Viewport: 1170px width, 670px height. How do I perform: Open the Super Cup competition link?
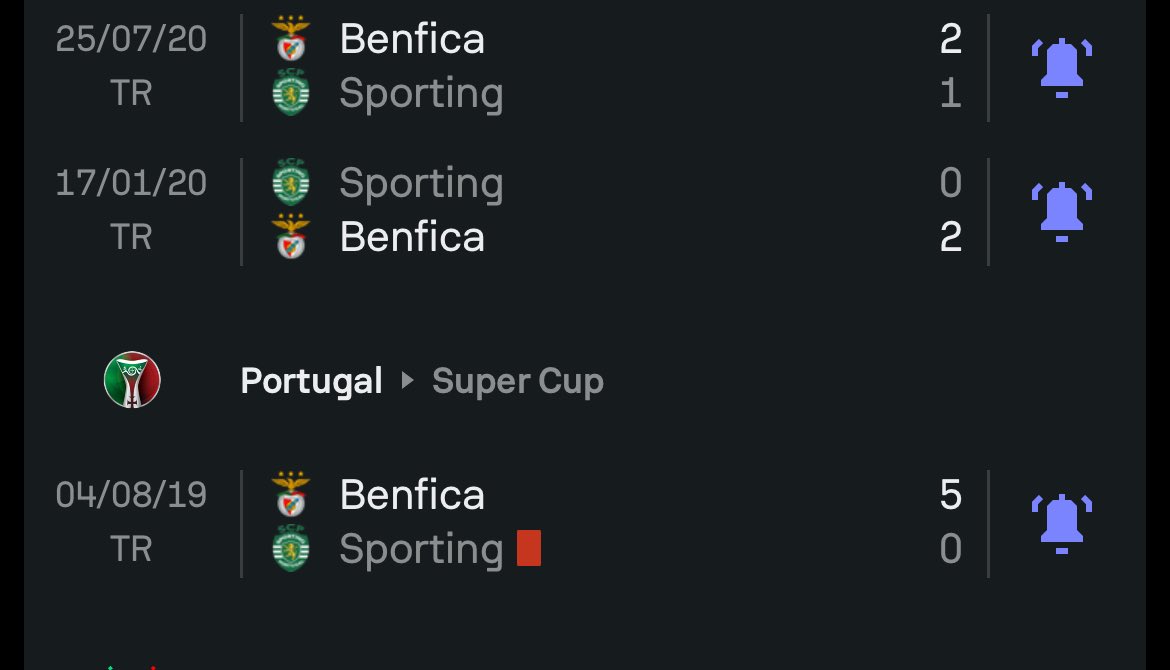coord(518,381)
